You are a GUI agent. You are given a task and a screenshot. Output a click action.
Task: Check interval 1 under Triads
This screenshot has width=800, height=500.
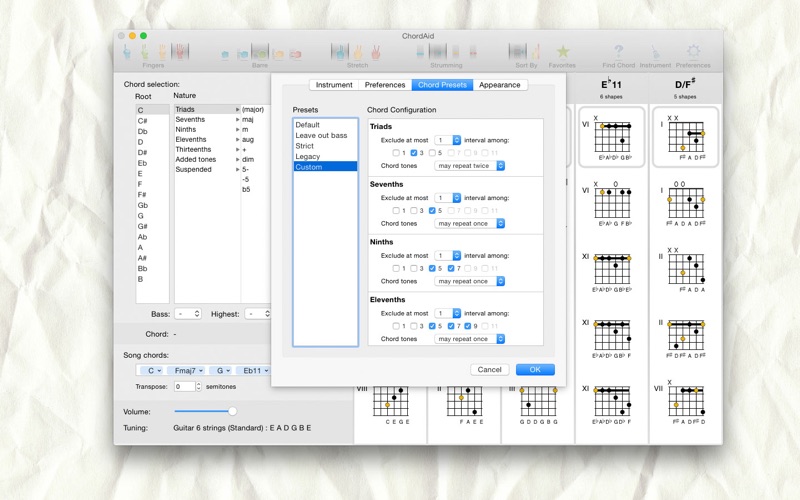coord(396,153)
